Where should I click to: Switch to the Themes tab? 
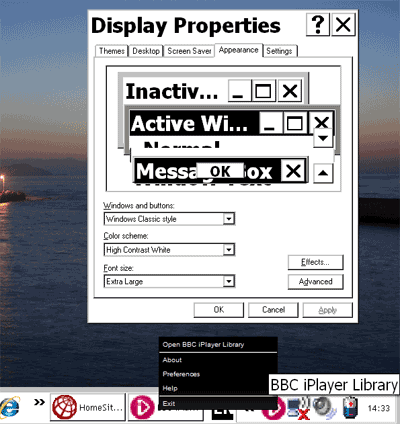(x=112, y=51)
